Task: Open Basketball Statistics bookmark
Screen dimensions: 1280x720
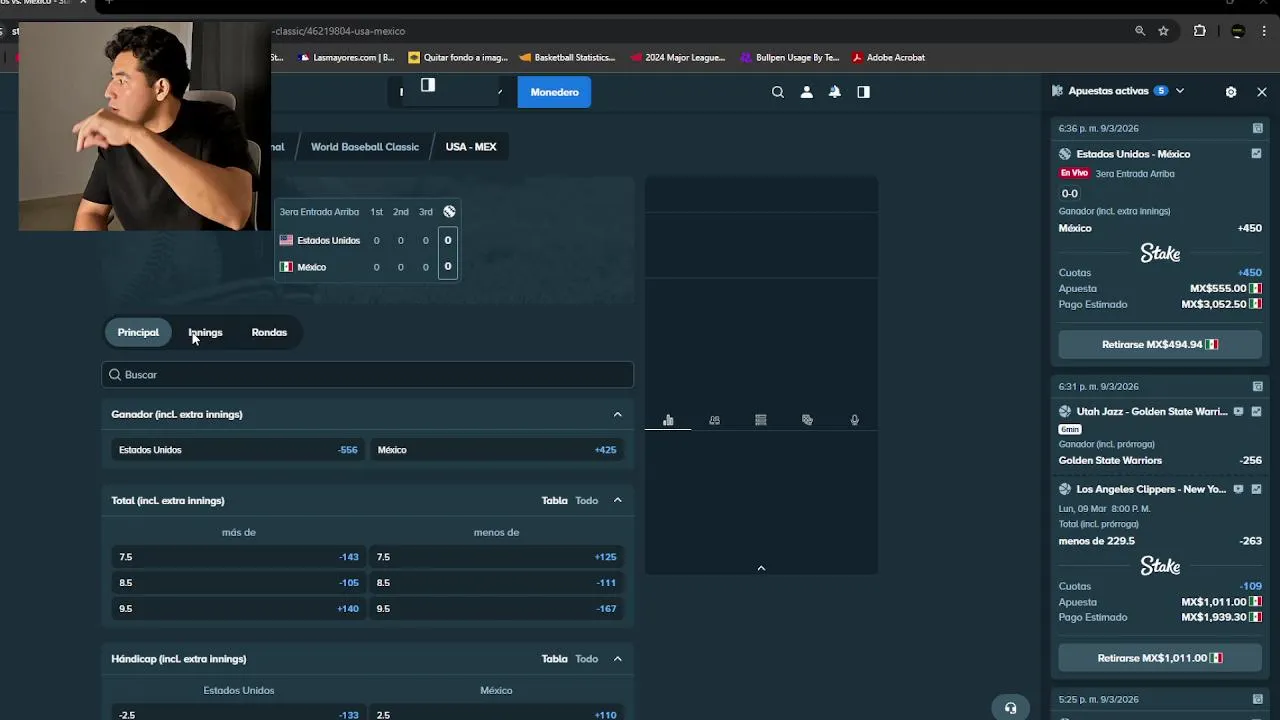Action: 567,57
